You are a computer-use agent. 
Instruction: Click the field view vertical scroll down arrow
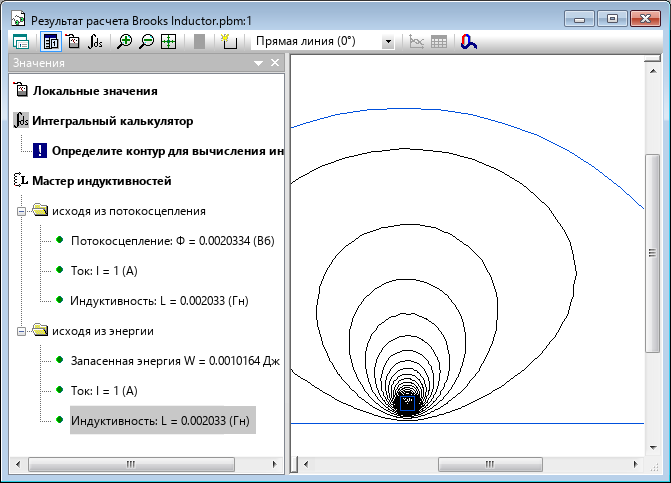click(653, 448)
